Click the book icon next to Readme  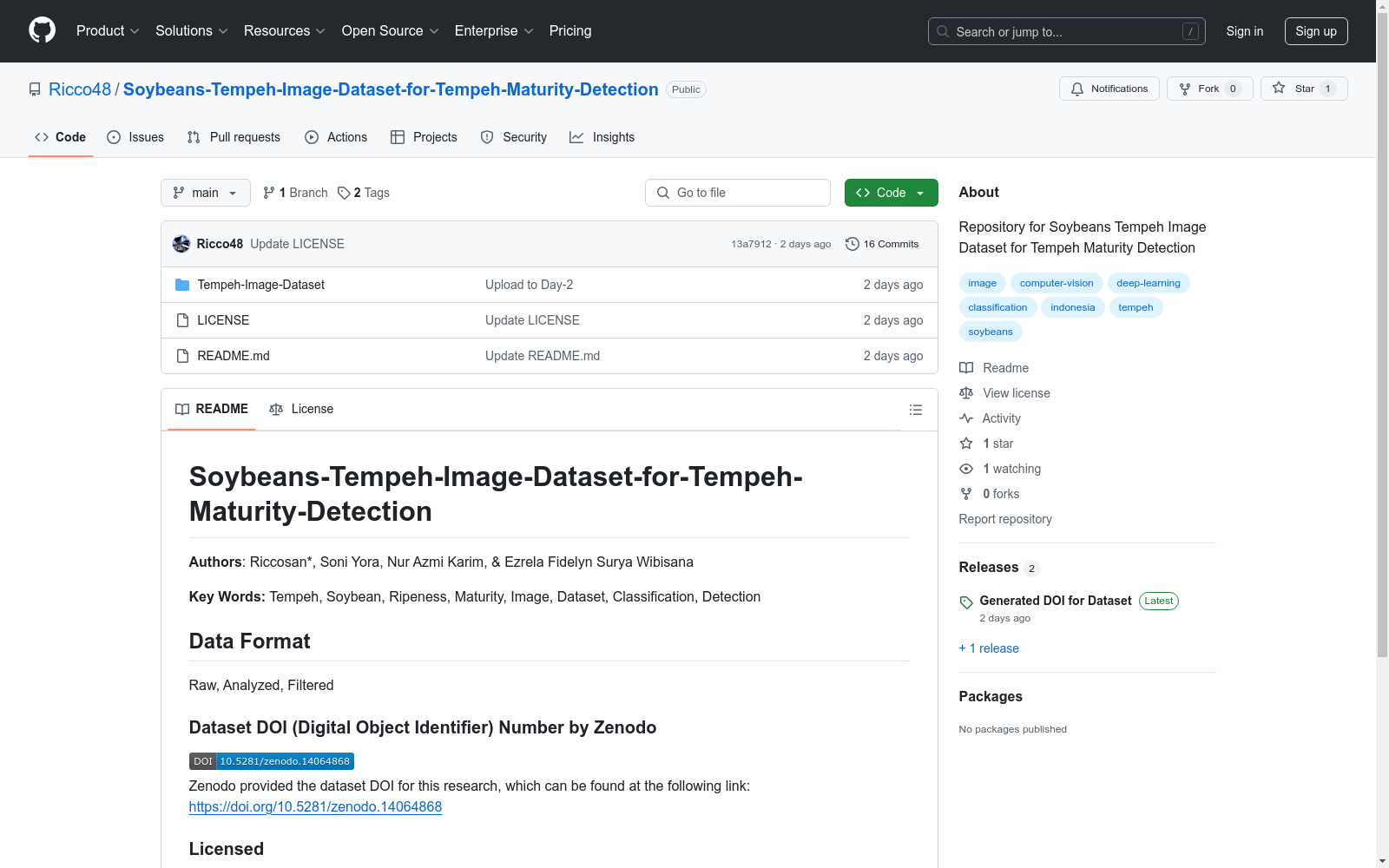click(x=966, y=368)
